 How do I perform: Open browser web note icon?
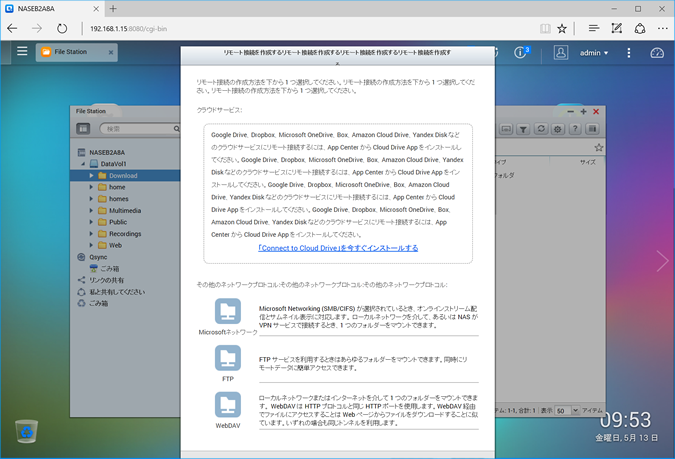616,28
